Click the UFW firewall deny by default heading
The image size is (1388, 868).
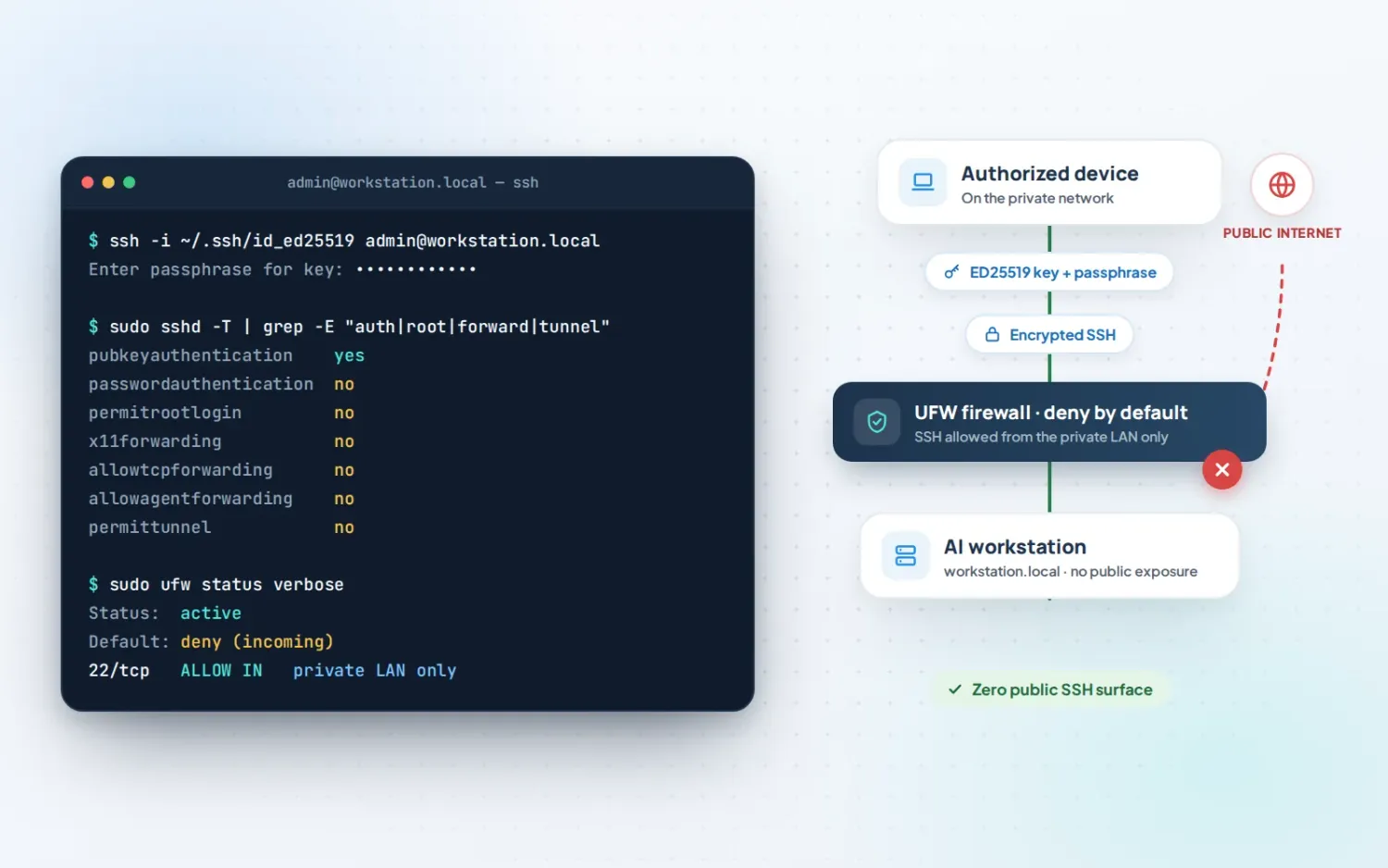coord(1050,413)
